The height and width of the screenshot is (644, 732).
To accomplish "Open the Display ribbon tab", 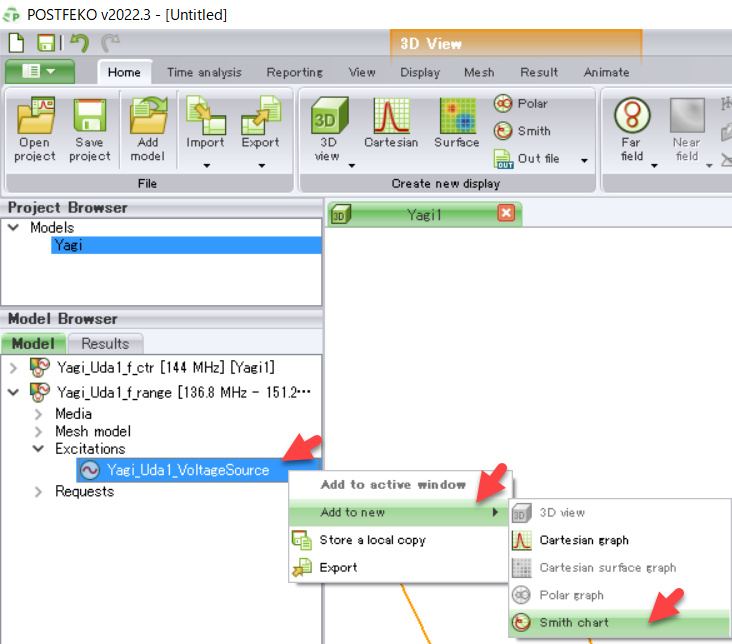I will [x=420, y=72].
